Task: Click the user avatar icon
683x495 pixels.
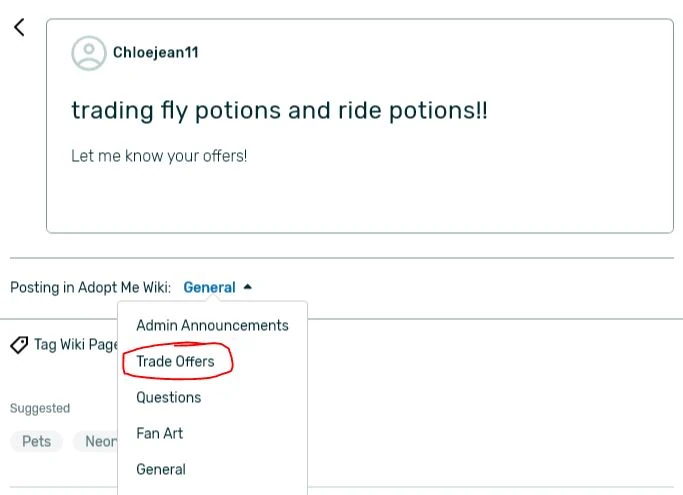Action: (x=89, y=53)
